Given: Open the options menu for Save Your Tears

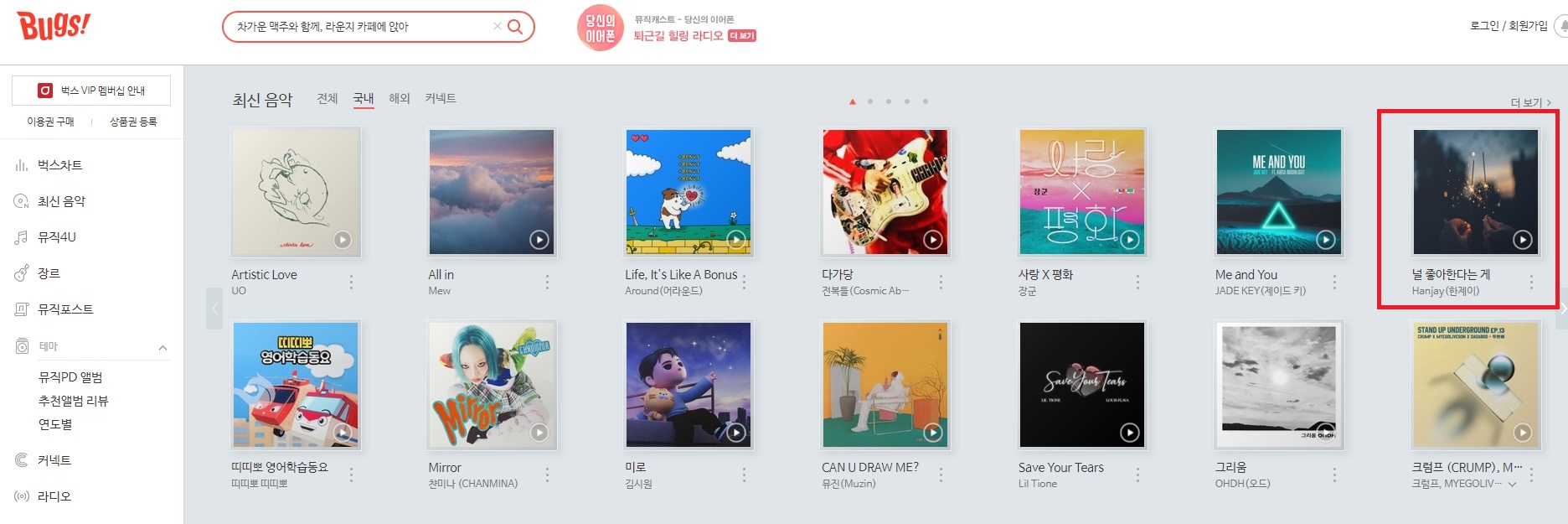Looking at the screenshot, I should 1137,475.
